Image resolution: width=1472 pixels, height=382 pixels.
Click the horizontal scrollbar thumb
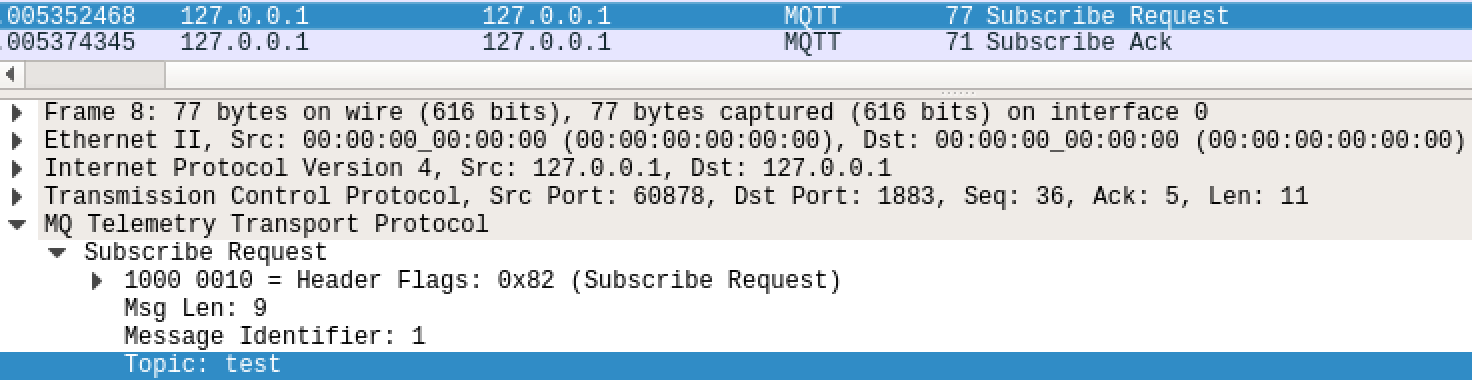click(x=93, y=75)
